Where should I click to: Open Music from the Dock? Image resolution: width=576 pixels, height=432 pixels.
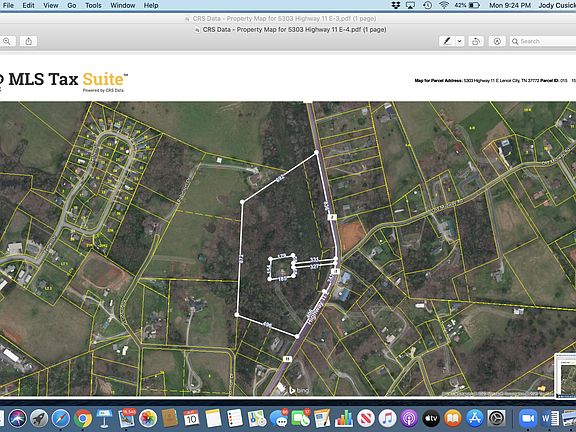tap(388, 418)
